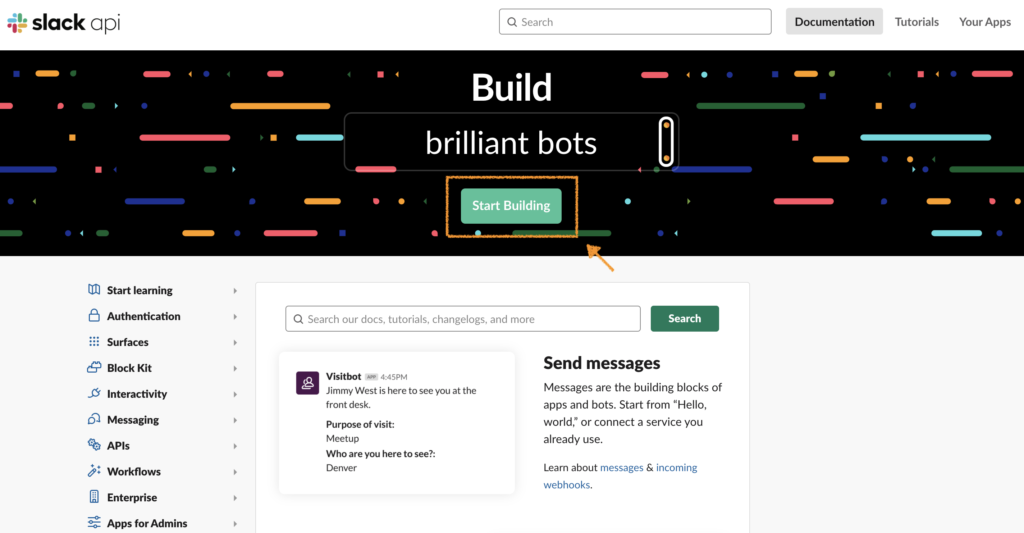The image size is (1024, 533).
Task: Click the Visitbot avatar icon
Action: [308, 383]
